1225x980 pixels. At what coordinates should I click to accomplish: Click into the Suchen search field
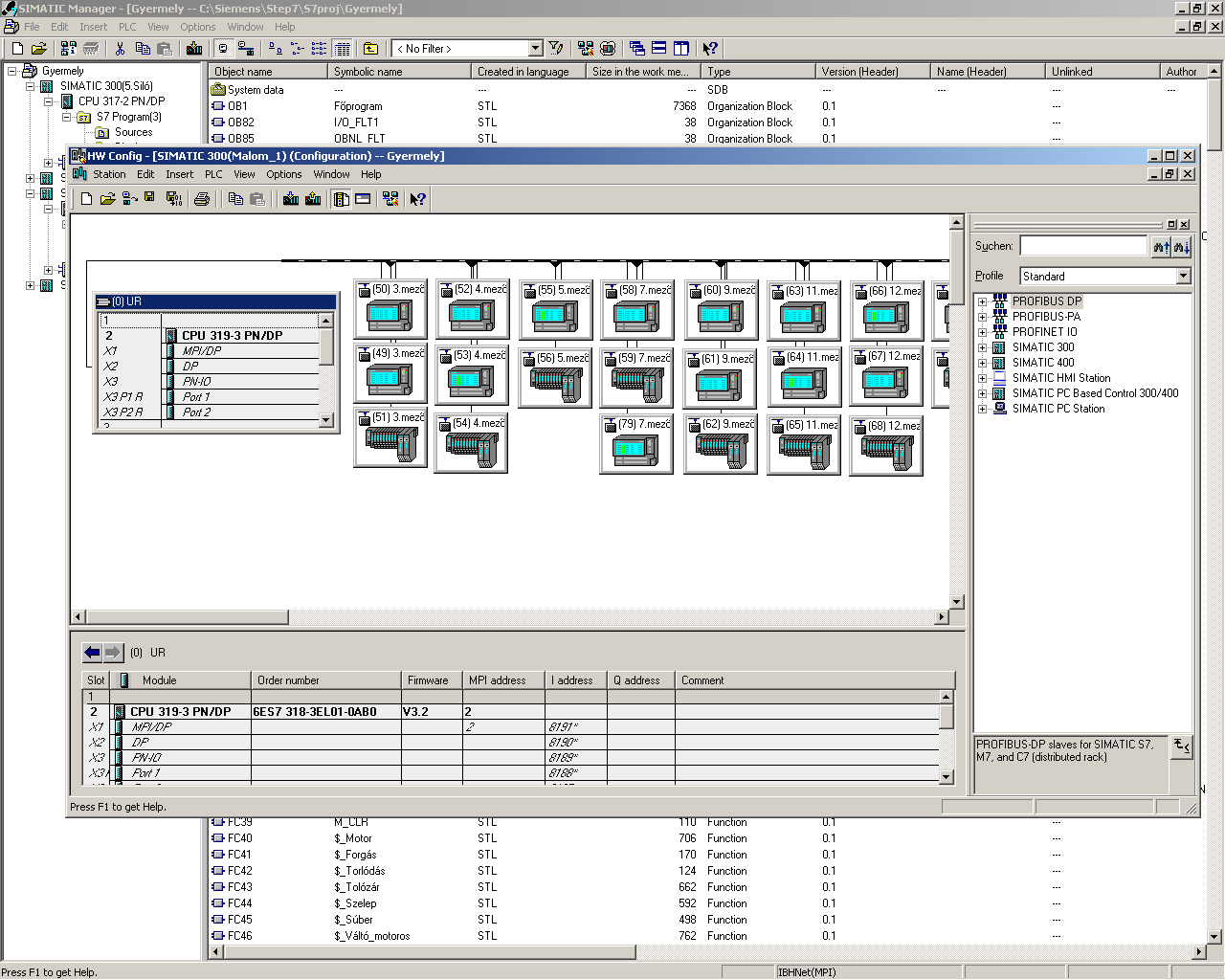point(1082,247)
